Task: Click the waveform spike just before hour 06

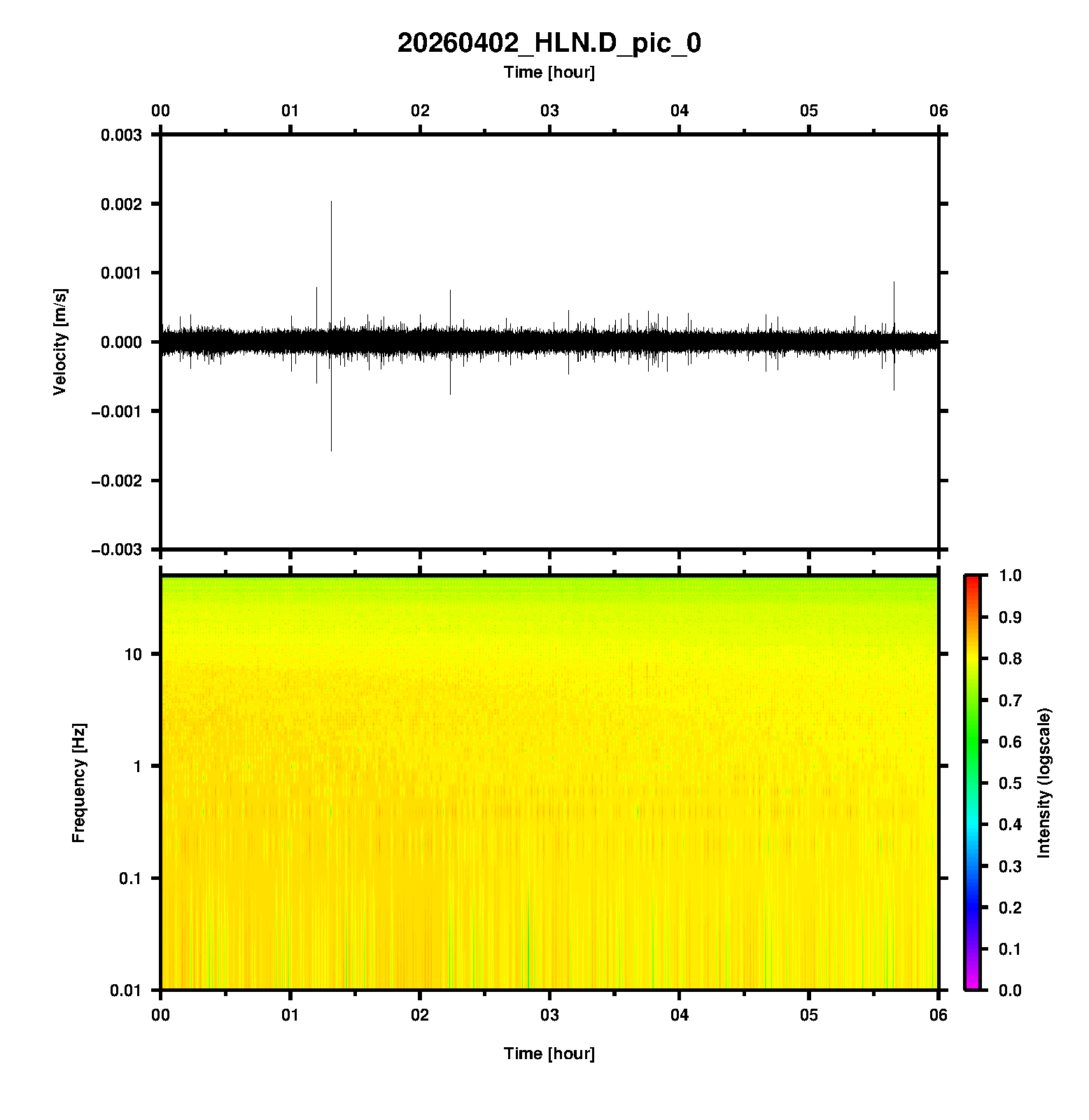Action: [894, 283]
